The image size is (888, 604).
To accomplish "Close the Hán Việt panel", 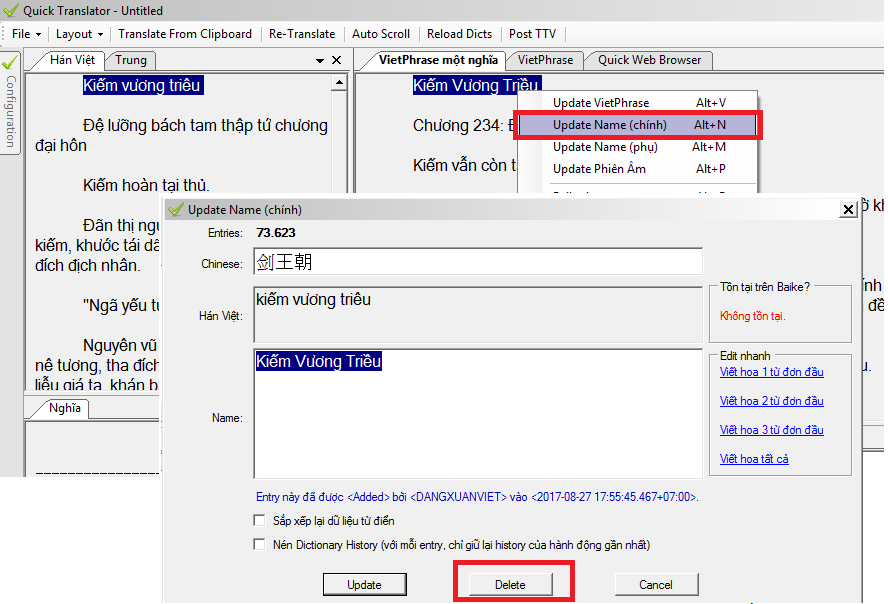I will tap(337, 61).
